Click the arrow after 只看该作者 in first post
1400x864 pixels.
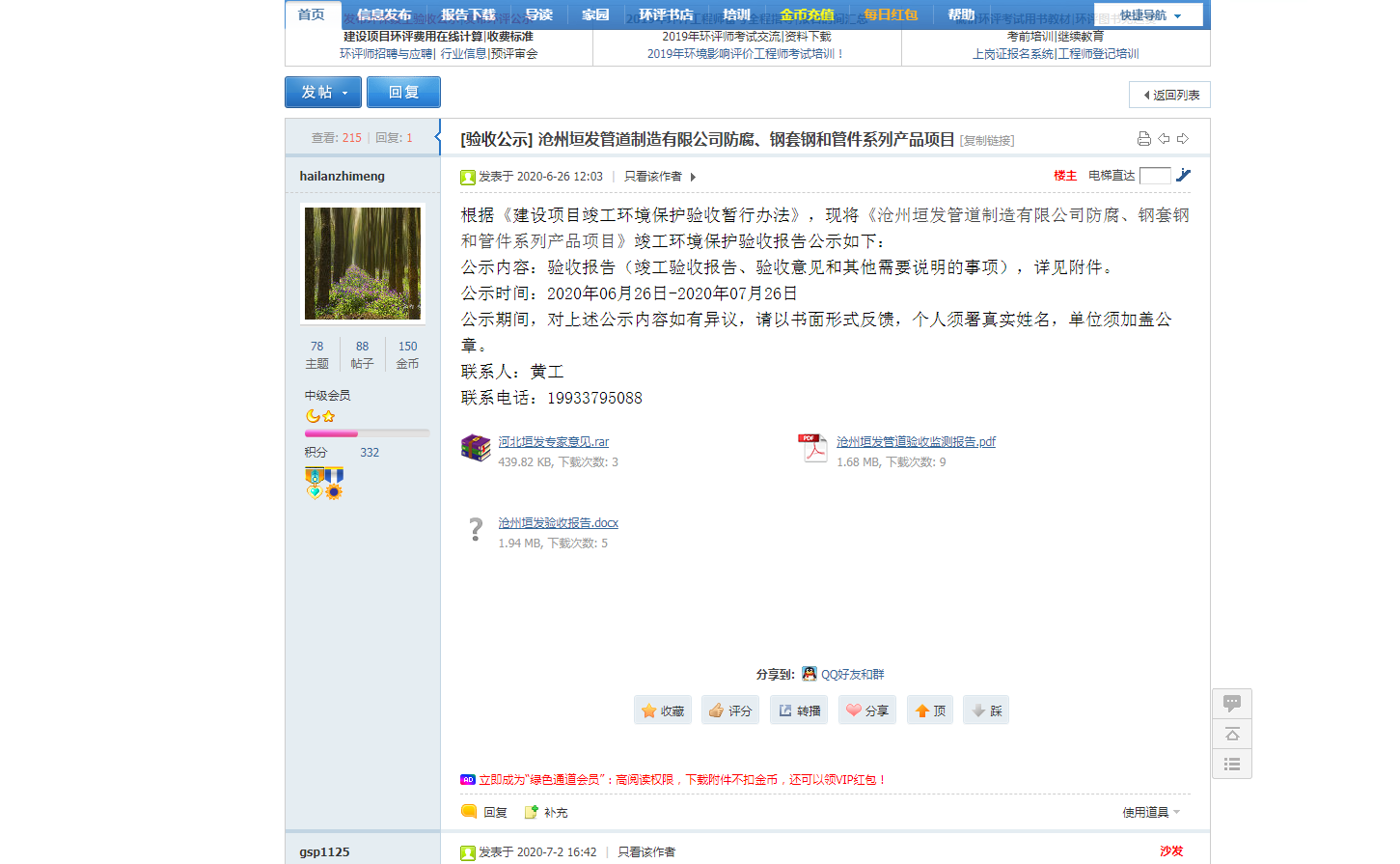click(x=693, y=177)
